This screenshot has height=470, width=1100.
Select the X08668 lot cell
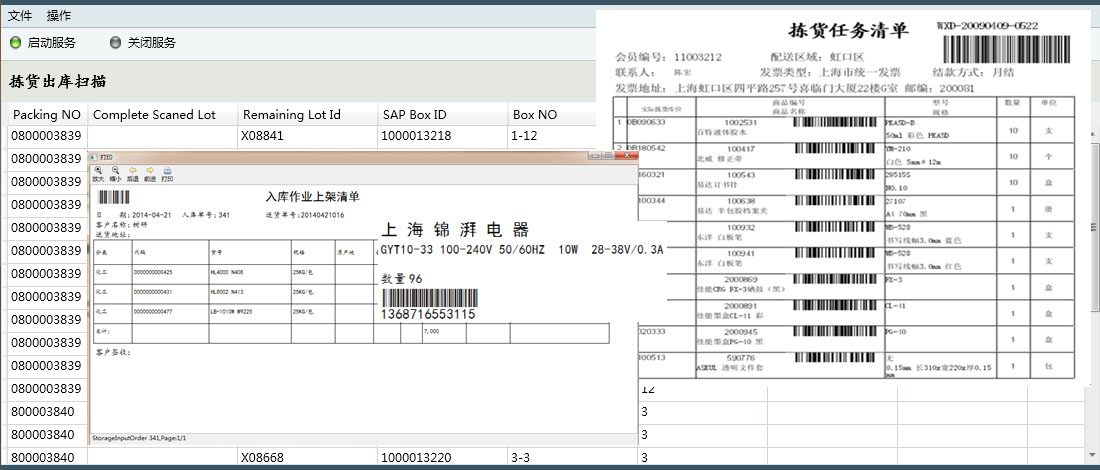(307, 457)
